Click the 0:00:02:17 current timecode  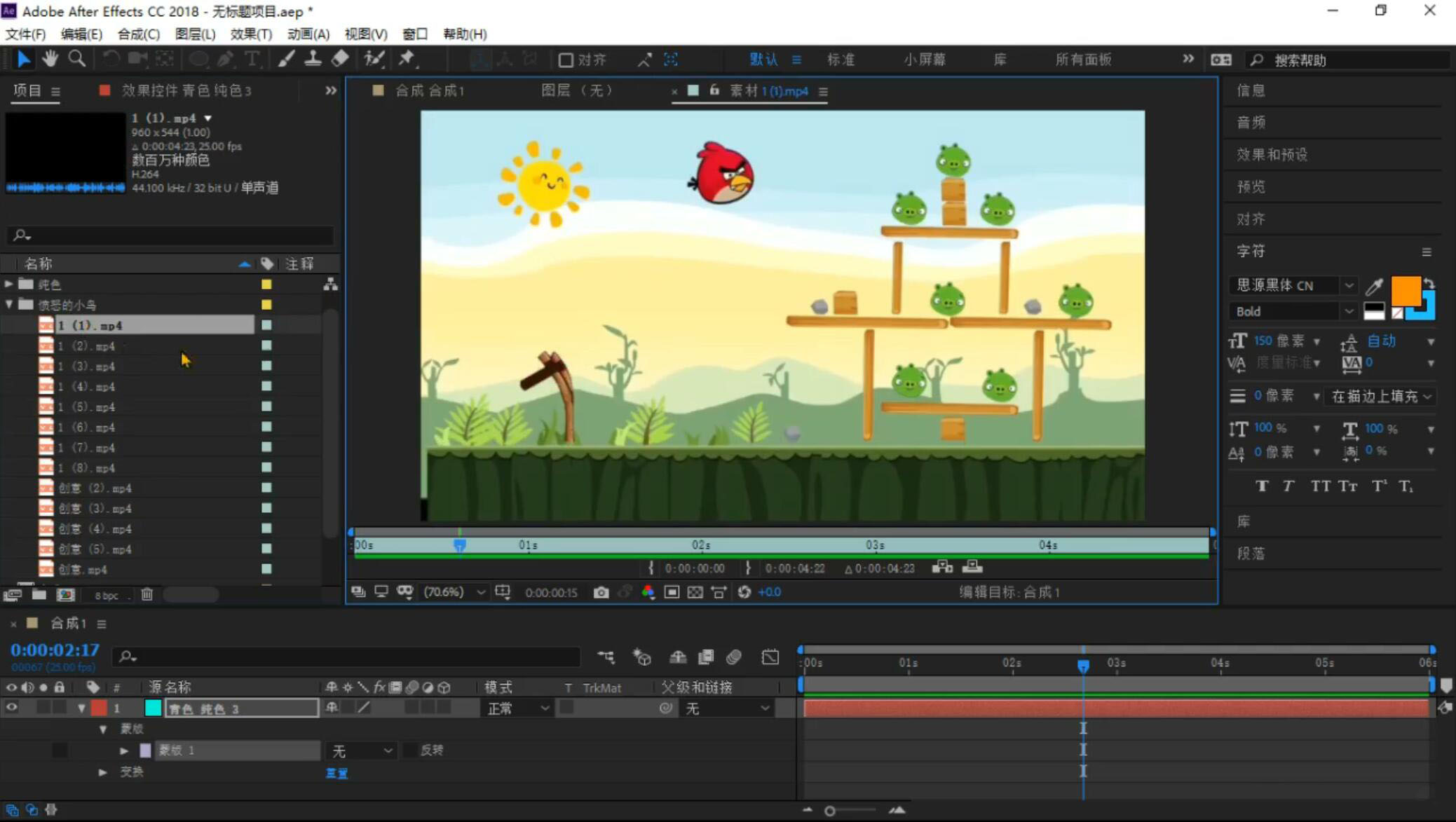55,650
